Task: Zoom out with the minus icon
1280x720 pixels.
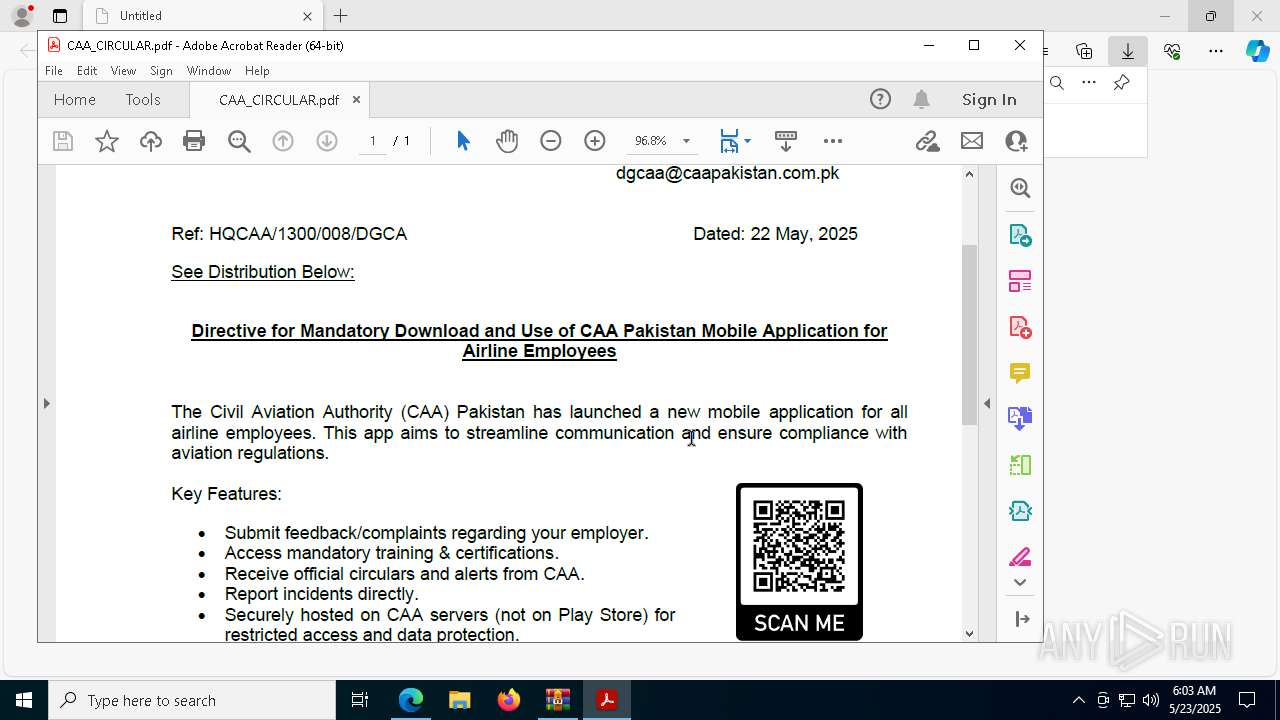Action: pos(551,141)
